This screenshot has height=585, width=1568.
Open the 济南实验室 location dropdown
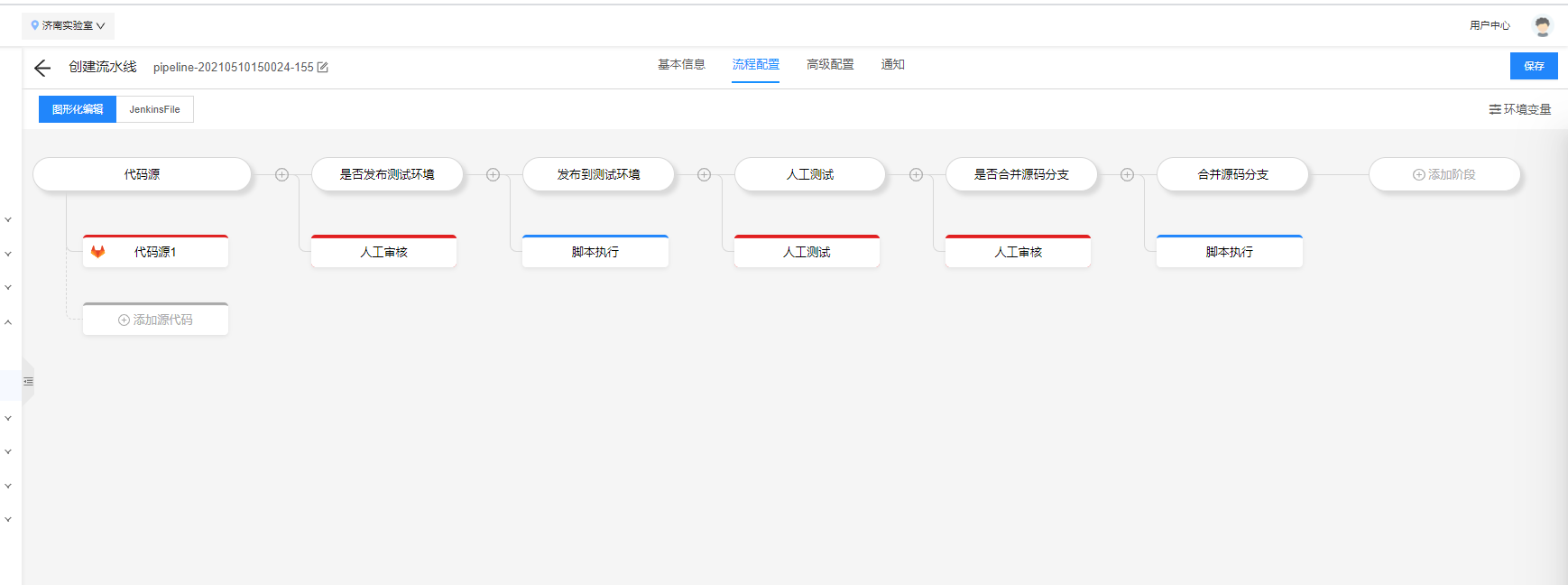click(68, 26)
